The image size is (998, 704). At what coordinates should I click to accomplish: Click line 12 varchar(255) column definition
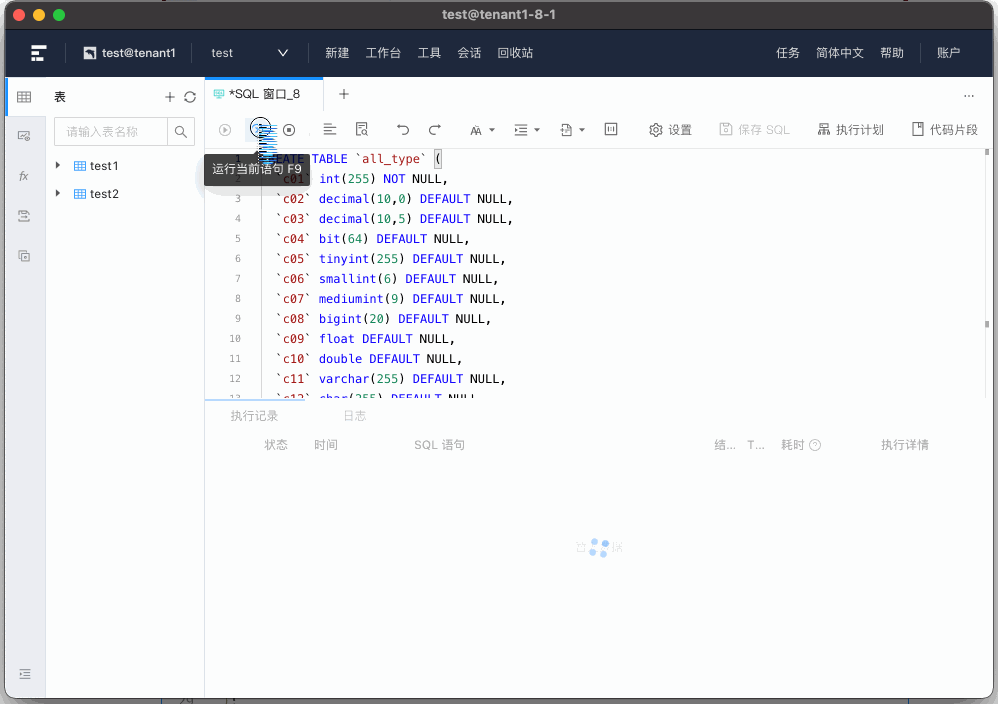[x=390, y=379]
